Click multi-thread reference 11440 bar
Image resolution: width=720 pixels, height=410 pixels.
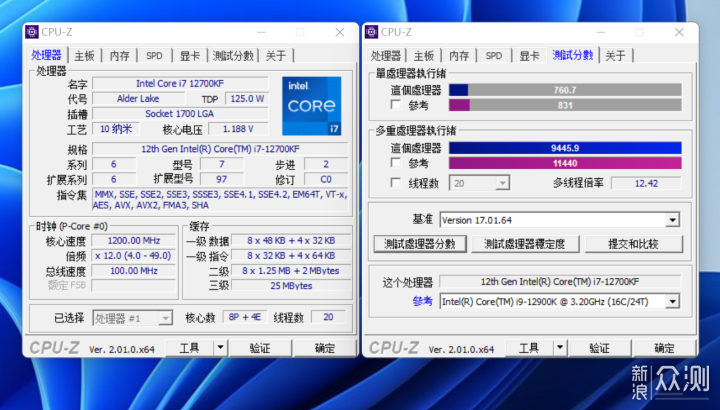point(565,163)
